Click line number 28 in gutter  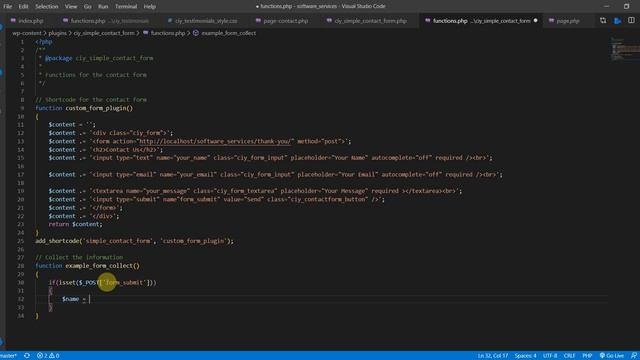click(x=20, y=266)
